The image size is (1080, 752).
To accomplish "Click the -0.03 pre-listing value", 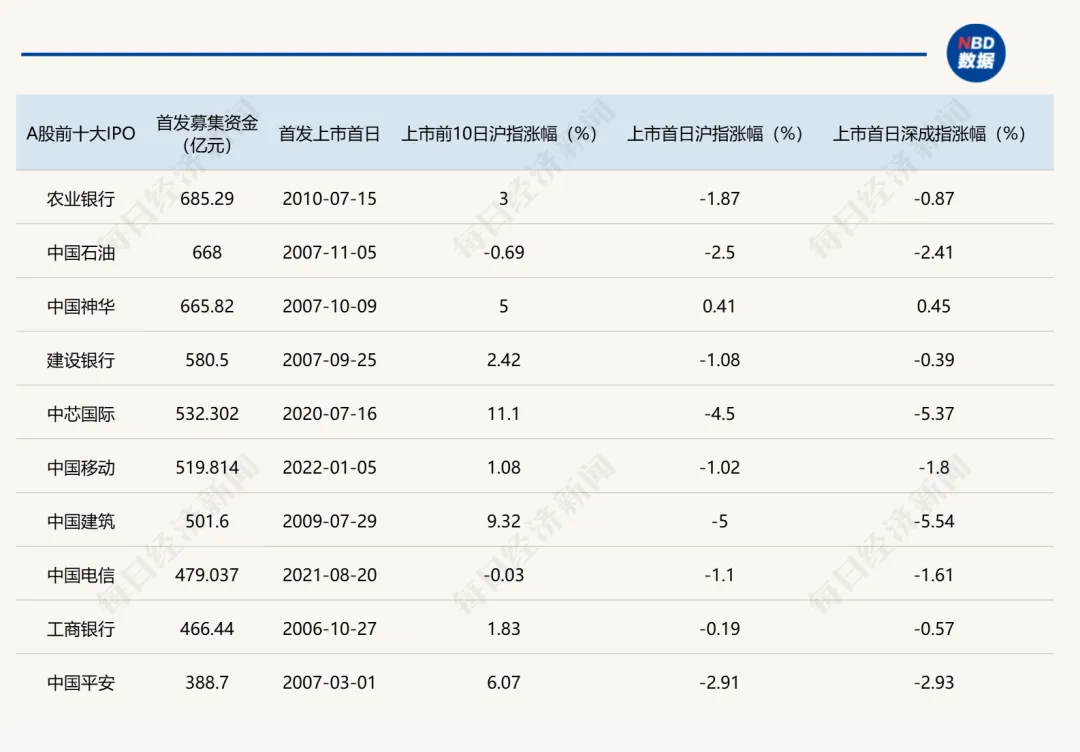I will (x=503, y=575).
